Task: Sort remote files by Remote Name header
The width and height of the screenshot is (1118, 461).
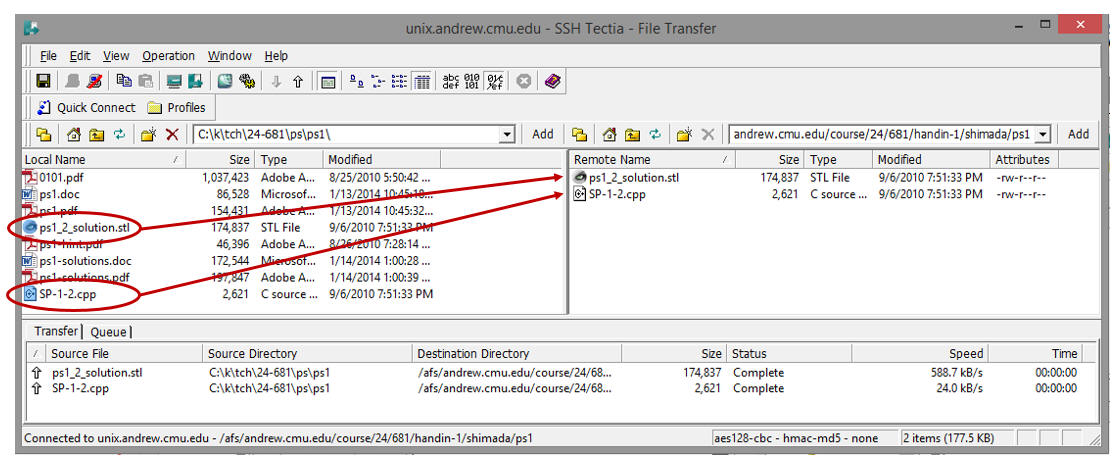Action: click(x=652, y=160)
